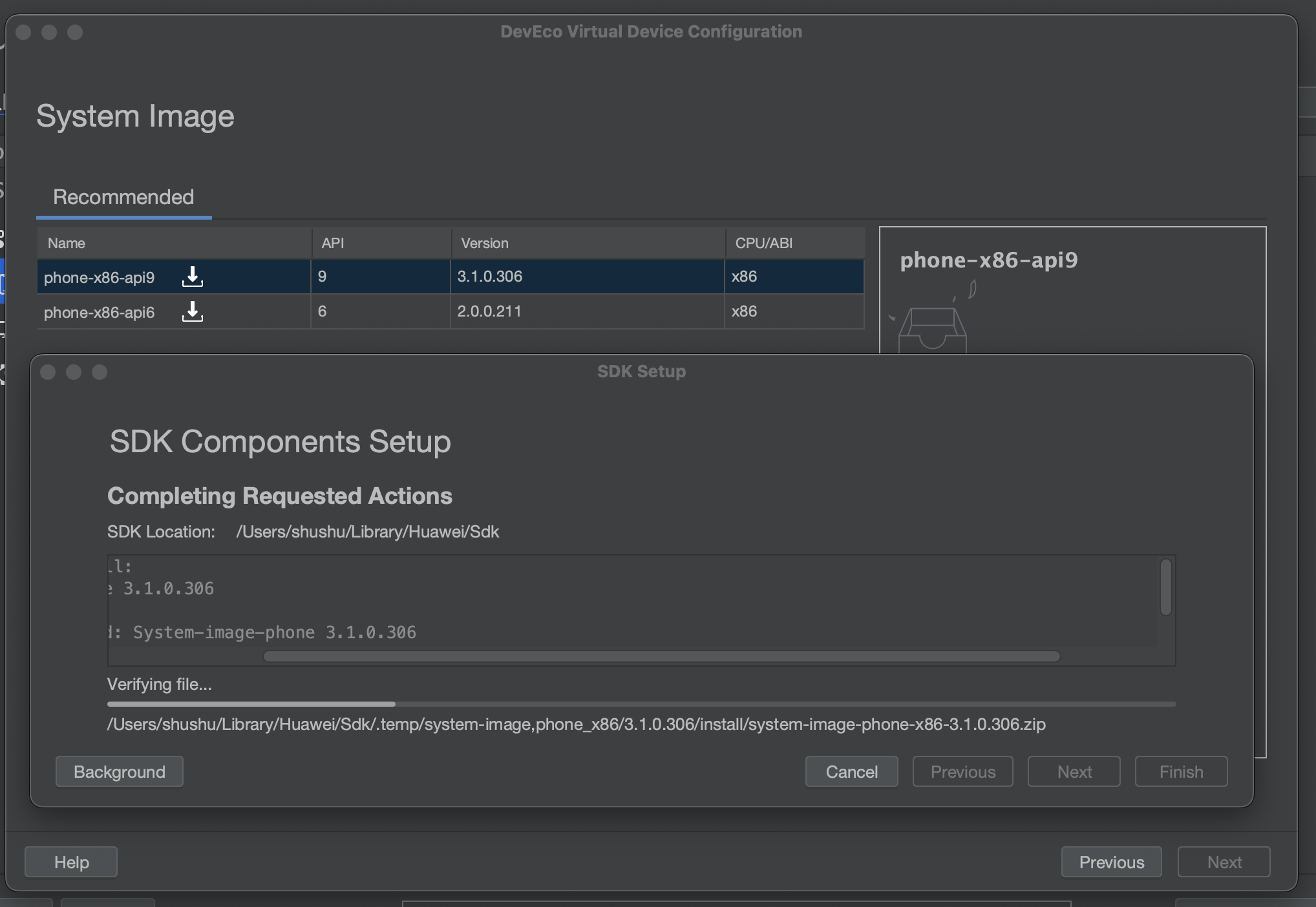Click Finish button in SDK Setup dialog
Image resolution: width=1316 pixels, height=907 pixels.
click(x=1181, y=771)
